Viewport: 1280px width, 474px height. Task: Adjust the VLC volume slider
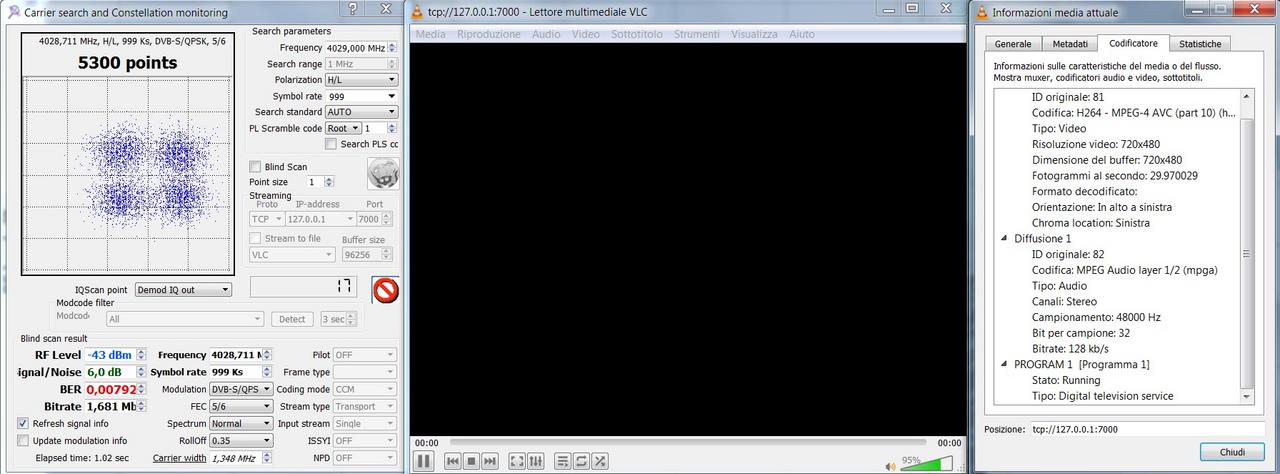pos(927,464)
